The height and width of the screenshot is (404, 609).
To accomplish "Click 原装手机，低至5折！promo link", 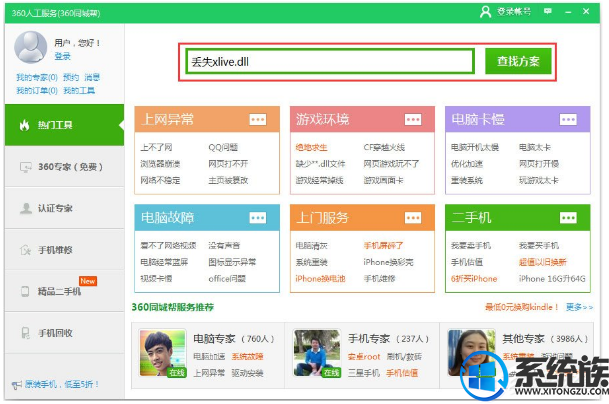I will point(62,385).
